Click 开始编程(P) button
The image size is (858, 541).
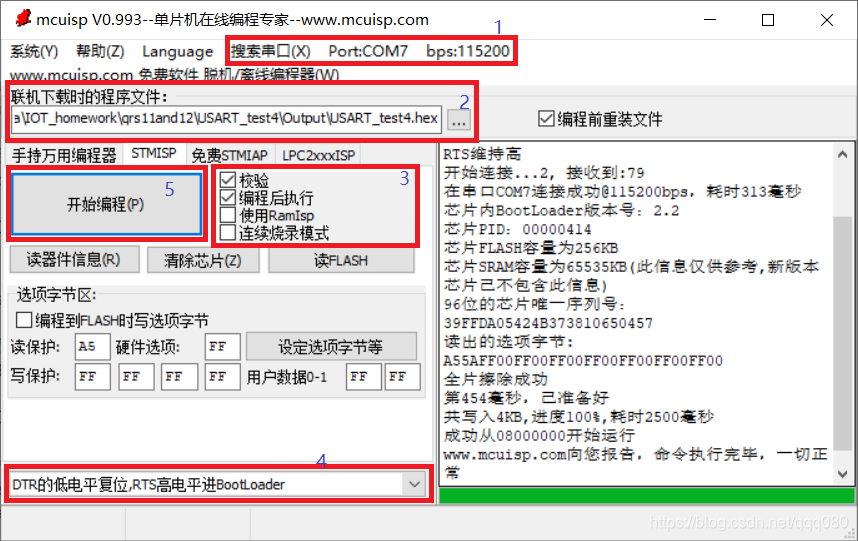coord(107,204)
